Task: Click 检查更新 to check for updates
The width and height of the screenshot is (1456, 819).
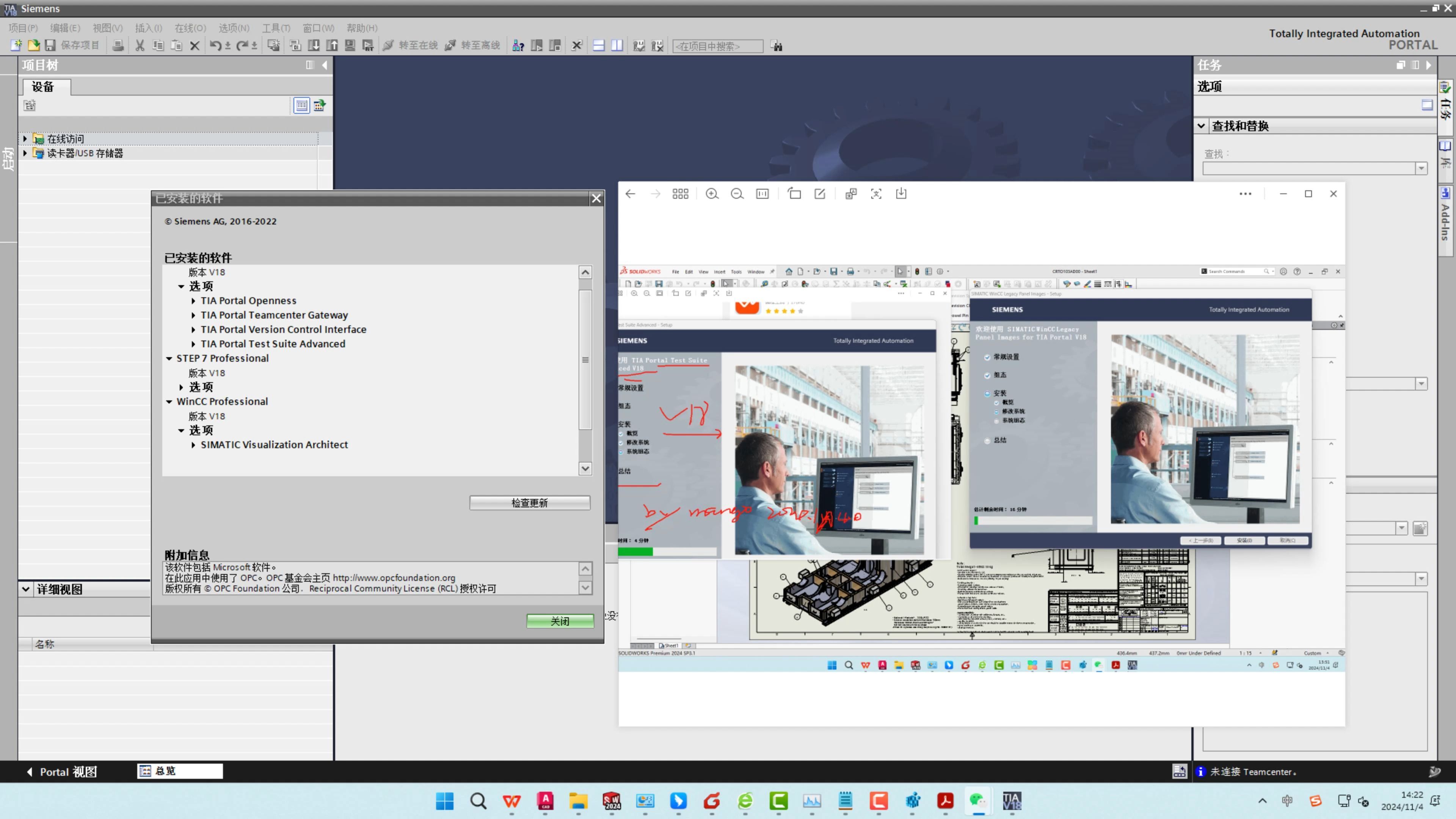Action: click(530, 502)
